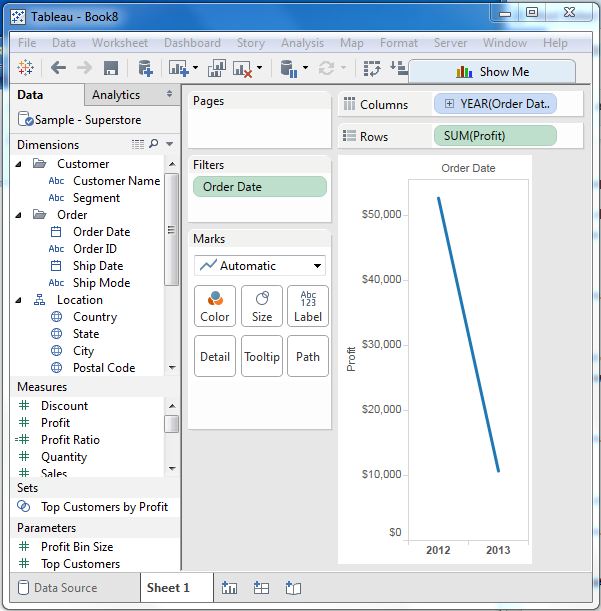Image resolution: width=601 pixels, height=611 pixels.
Task: Open the Tooltip marks card
Action: 261,356
